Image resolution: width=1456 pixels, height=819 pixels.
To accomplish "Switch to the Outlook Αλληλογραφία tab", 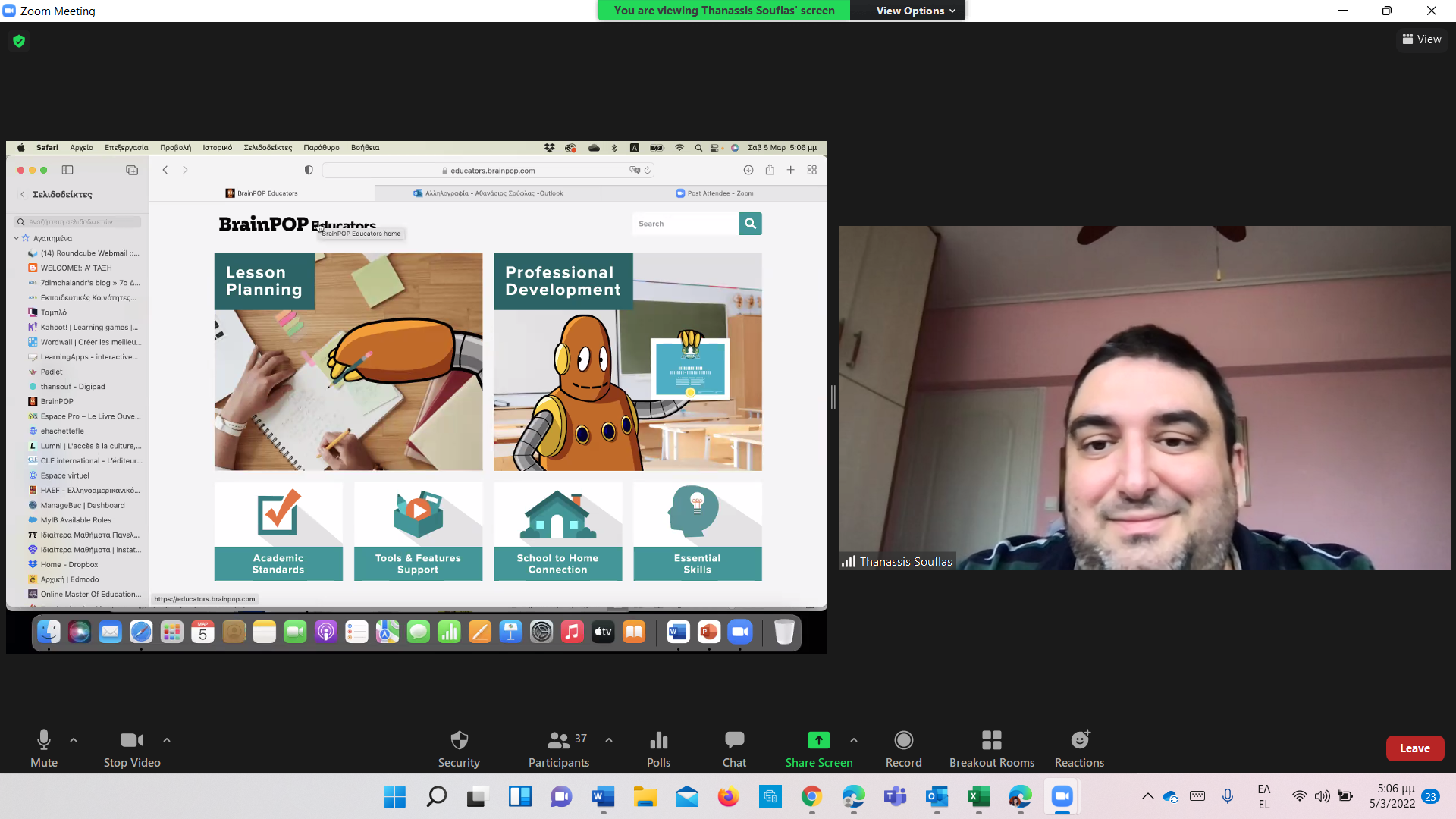I will click(x=488, y=193).
